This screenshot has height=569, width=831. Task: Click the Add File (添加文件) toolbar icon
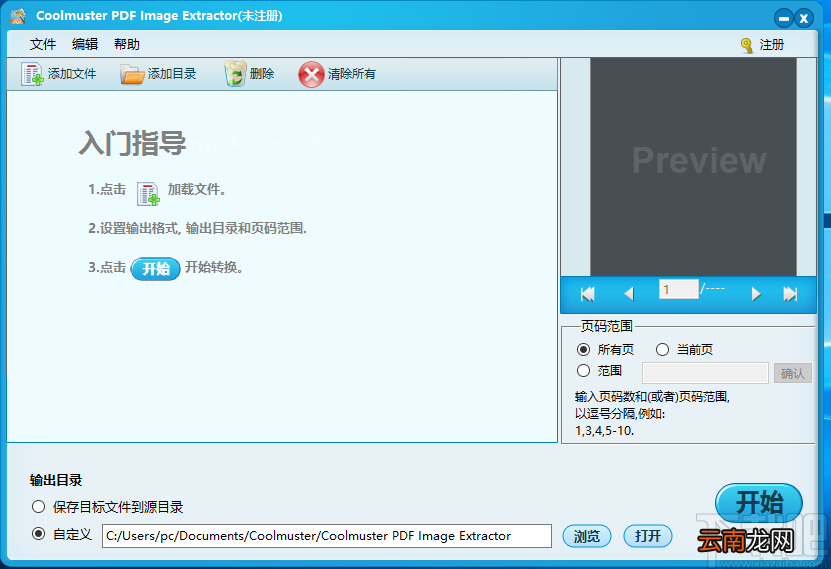coord(32,74)
